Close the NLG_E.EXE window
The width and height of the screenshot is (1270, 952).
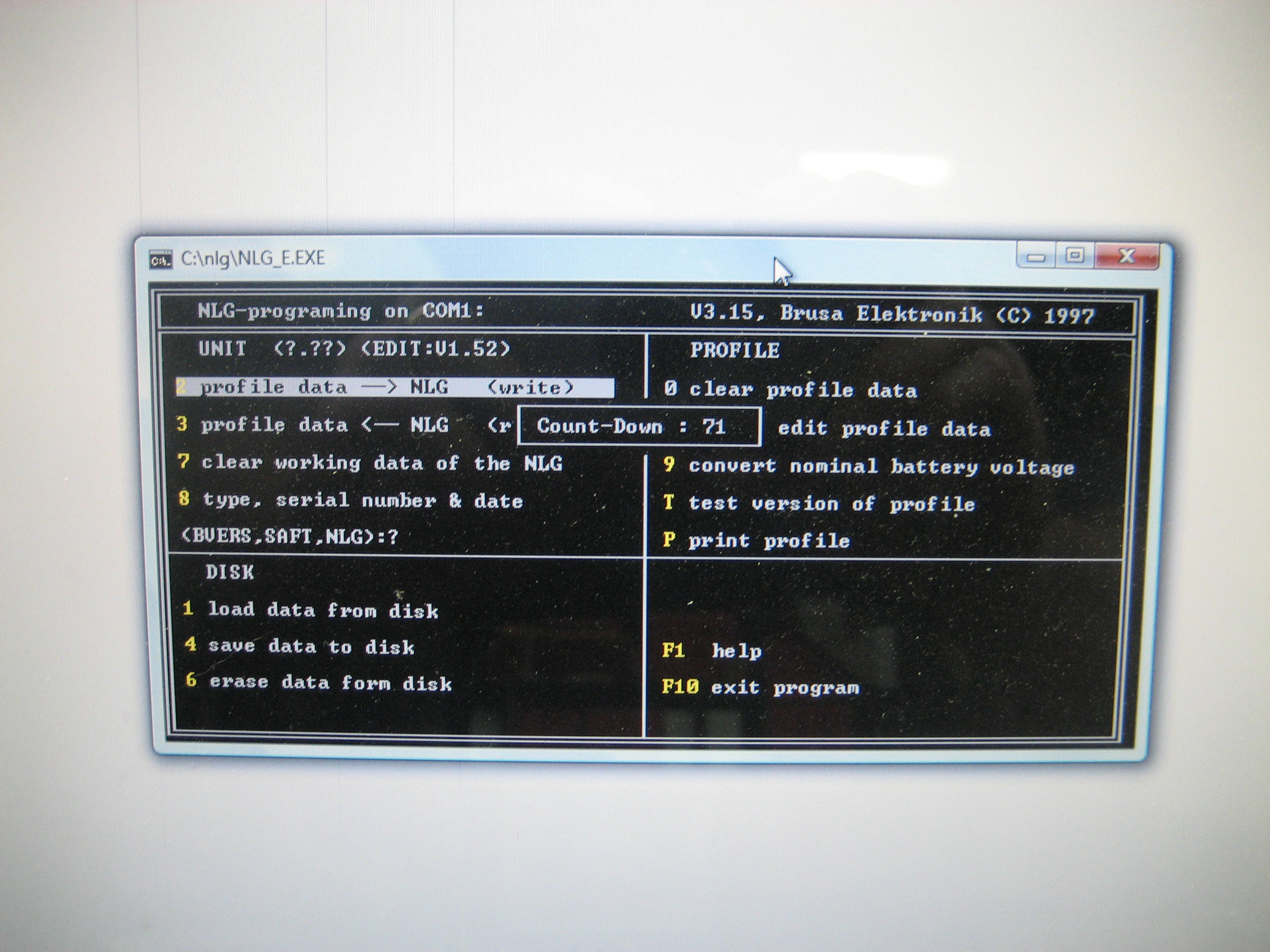click(1125, 257)
